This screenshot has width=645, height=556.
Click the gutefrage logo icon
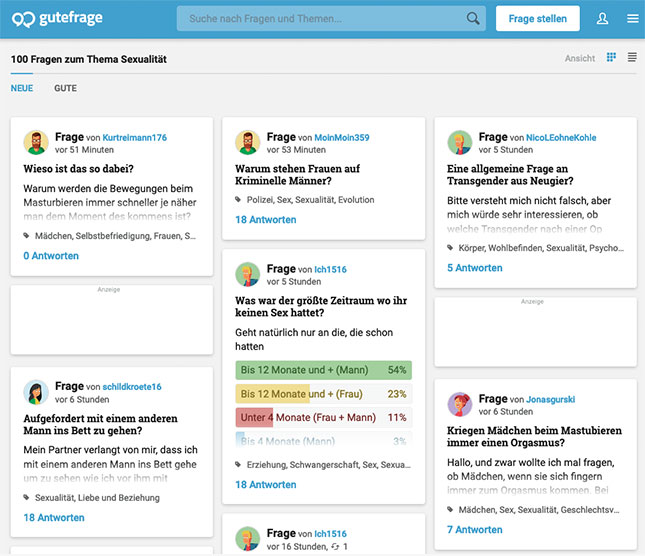(22, 19)
